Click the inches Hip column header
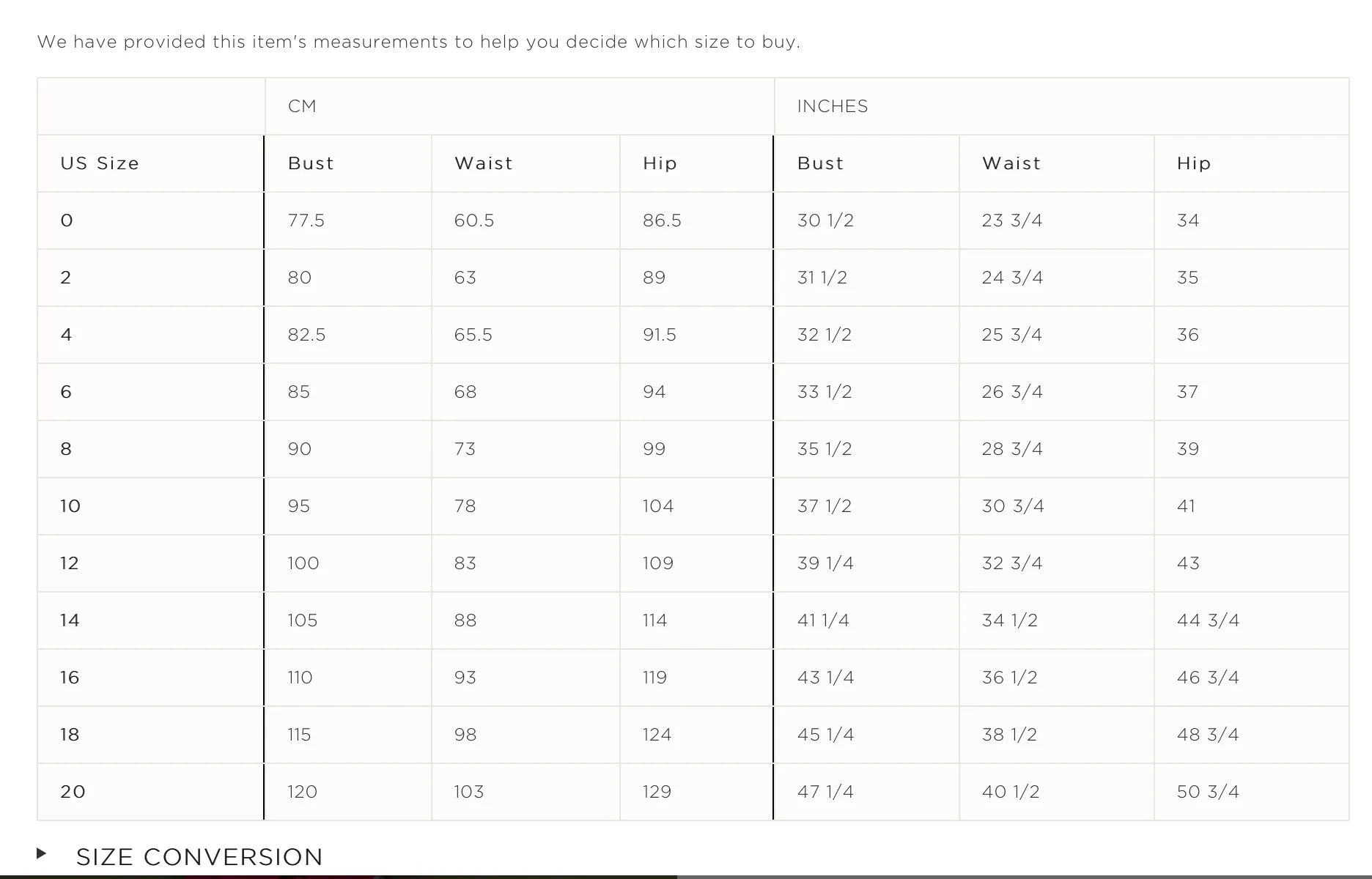Viewport: 1372px width, 879px height. coord(1194,163)
